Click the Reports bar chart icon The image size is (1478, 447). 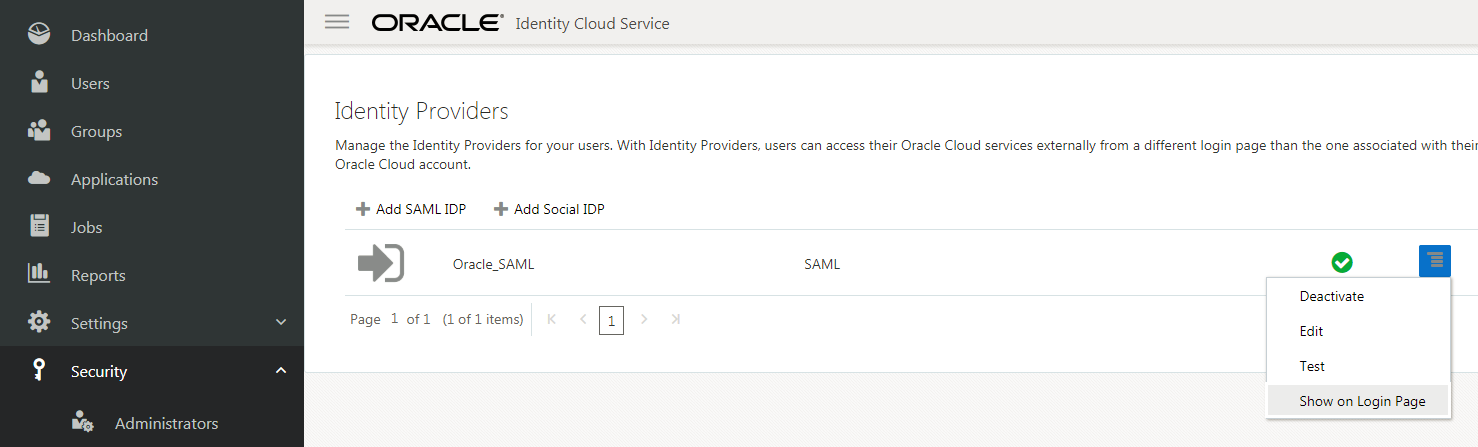tap(39, 273)
